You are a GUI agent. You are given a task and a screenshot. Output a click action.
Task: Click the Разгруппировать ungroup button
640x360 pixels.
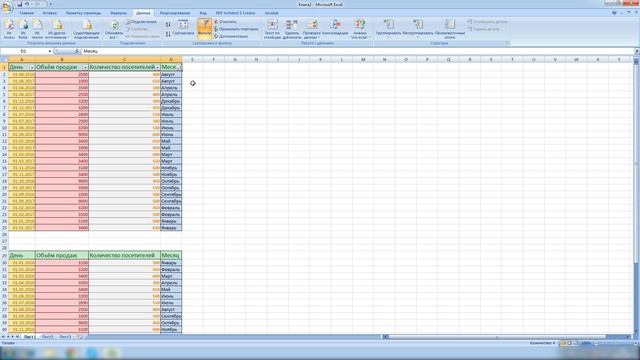tap(417, 29)
